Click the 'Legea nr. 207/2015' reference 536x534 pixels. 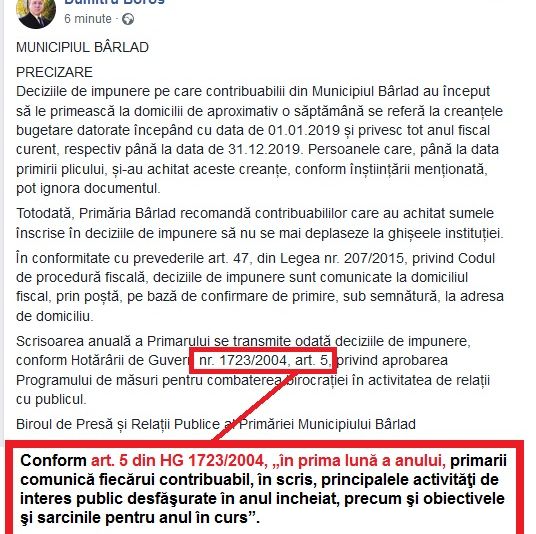click(x=342, y=258)
